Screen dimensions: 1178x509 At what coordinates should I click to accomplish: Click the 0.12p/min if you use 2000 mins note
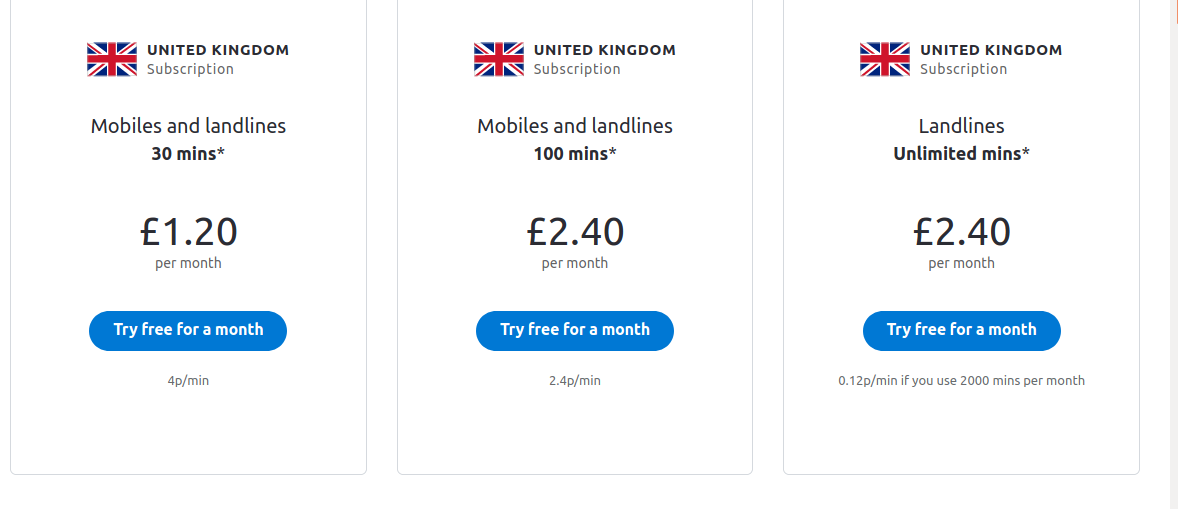(x=962, y=381)
